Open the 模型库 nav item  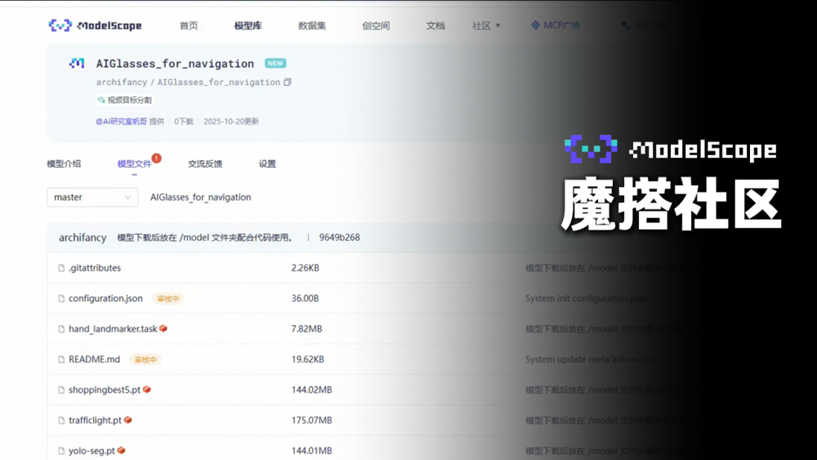[247, 26]
